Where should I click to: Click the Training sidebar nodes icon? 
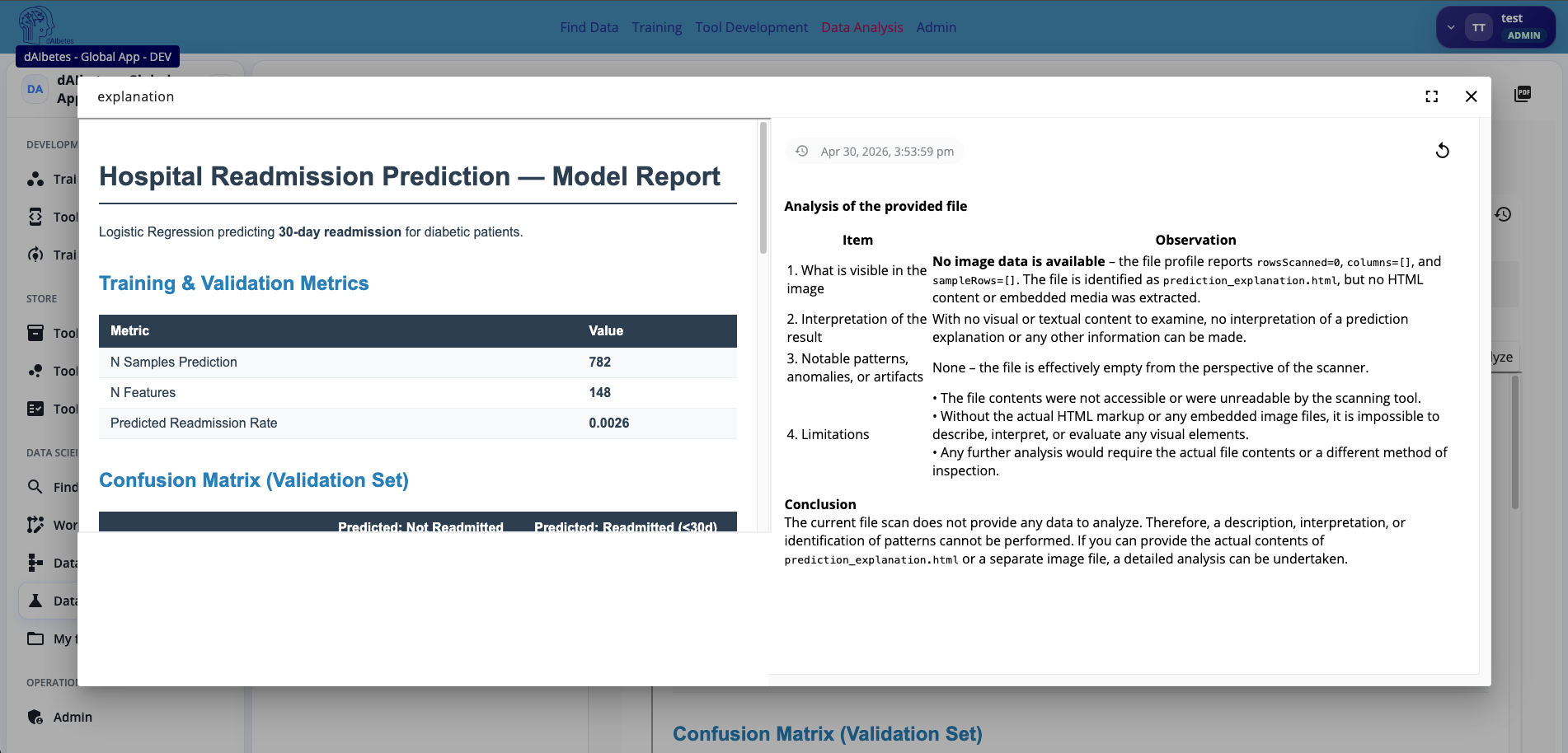pyautogui.click(x=35, y=179)
